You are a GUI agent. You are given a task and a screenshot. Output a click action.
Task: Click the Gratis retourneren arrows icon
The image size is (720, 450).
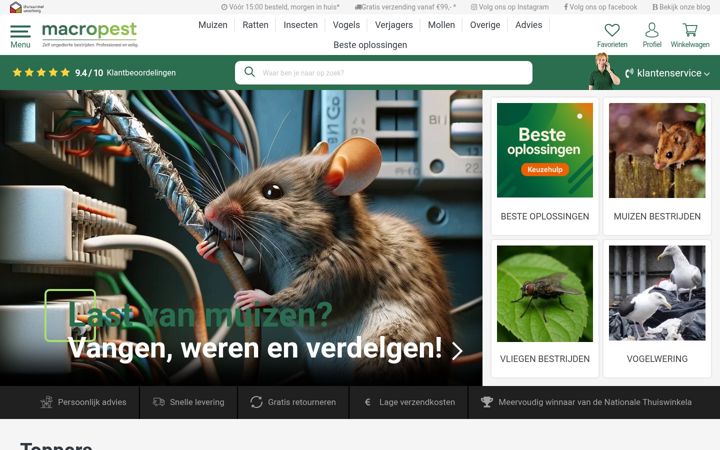(256, 402)
